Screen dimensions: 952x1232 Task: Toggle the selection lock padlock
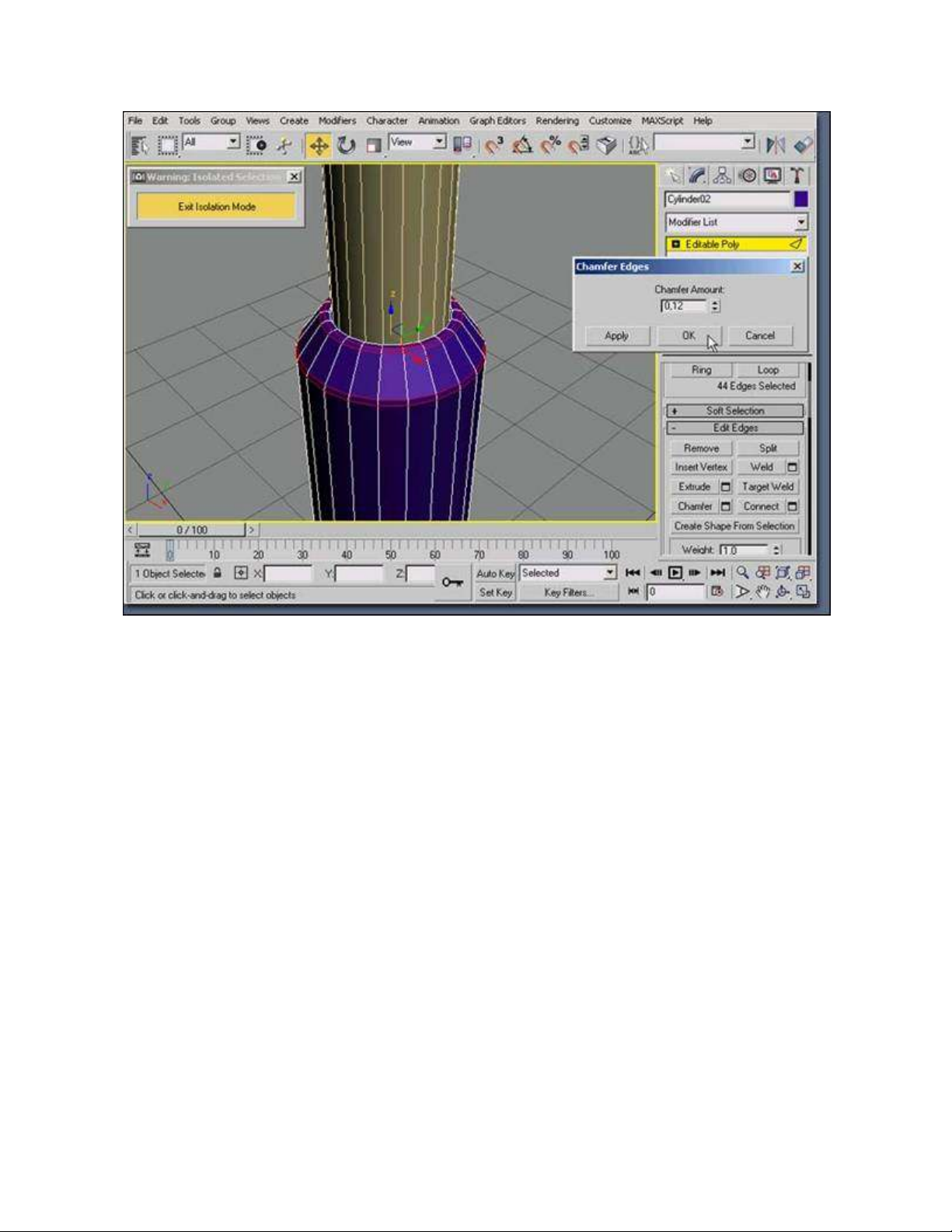(x=218, y=574)
